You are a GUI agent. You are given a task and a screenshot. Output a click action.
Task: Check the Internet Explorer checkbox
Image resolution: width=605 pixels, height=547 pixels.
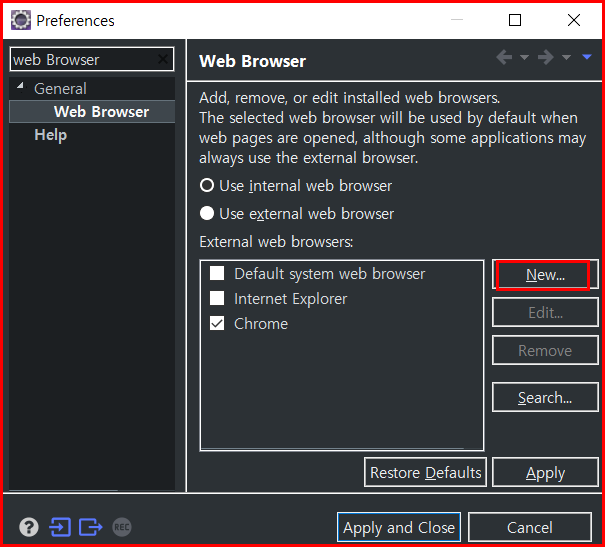tap(217, 298)
